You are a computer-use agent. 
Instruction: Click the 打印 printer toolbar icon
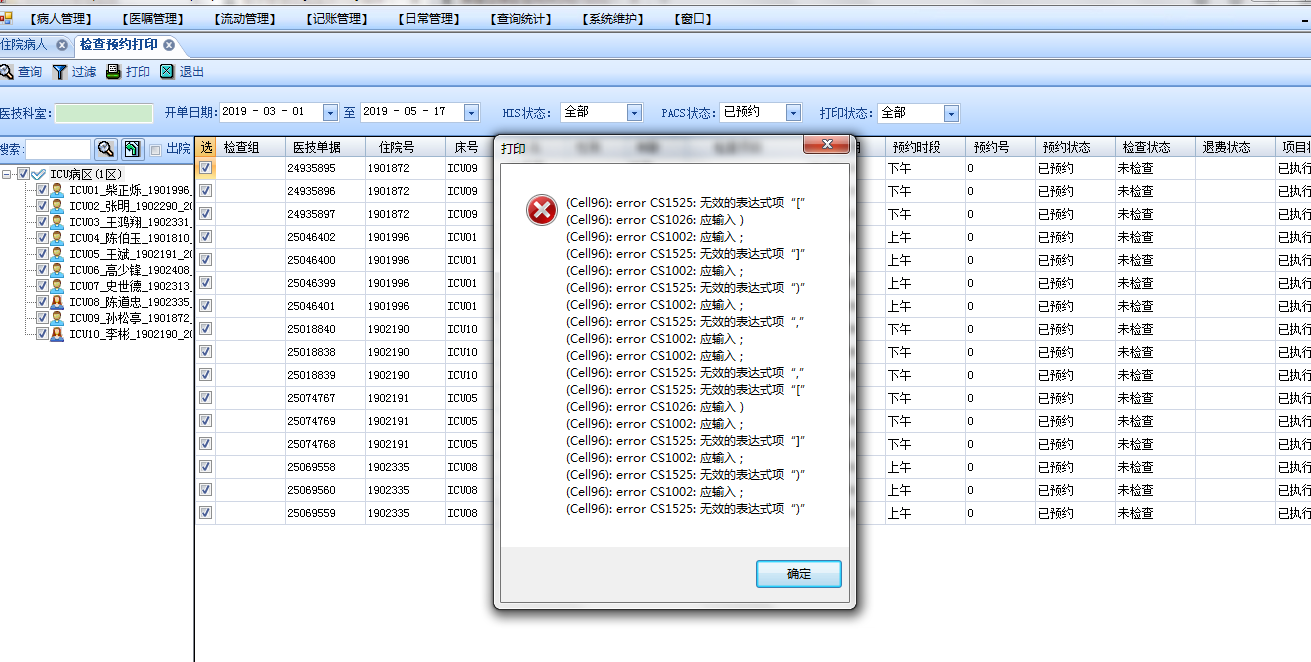pos(114,72)
